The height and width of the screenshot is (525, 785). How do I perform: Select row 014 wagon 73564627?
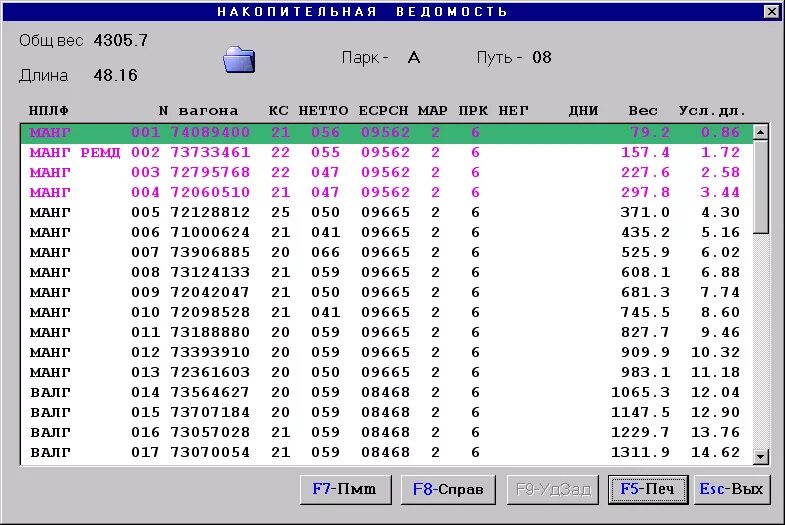pos(386,393)
